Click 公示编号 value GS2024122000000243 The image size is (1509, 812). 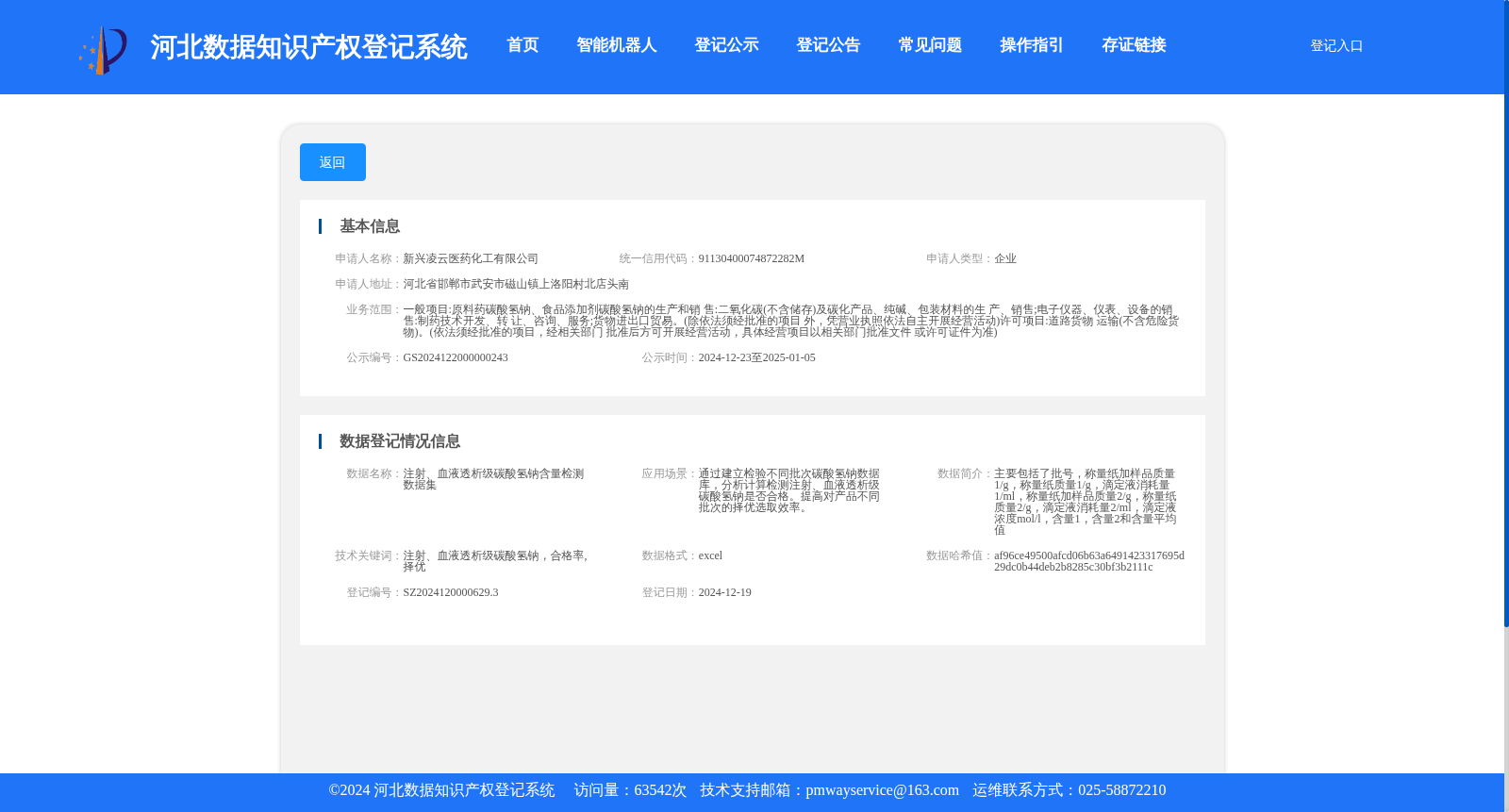click(456, 357)
